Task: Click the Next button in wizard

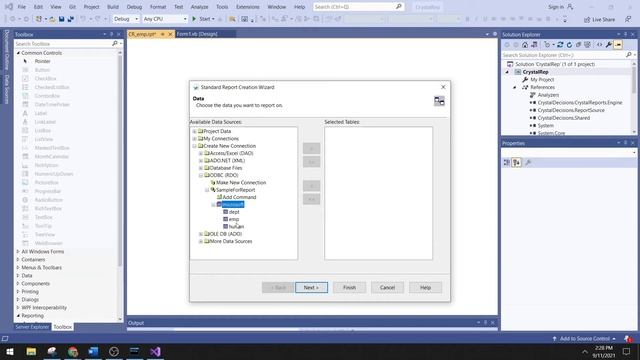Action: click(311, 287)
